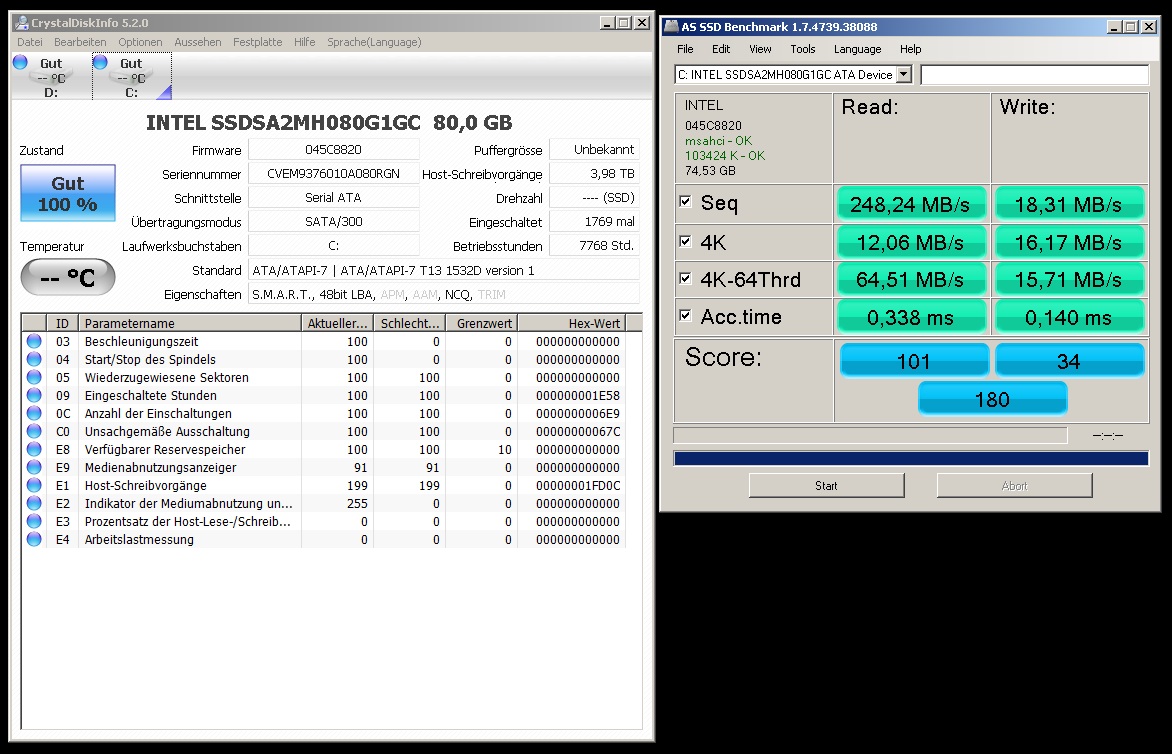The width and height of the screenshot is (1172, 754).
Task: Click the 7768 Std. operating hours value
Action: pyautogui.click(x=594, y=245)
